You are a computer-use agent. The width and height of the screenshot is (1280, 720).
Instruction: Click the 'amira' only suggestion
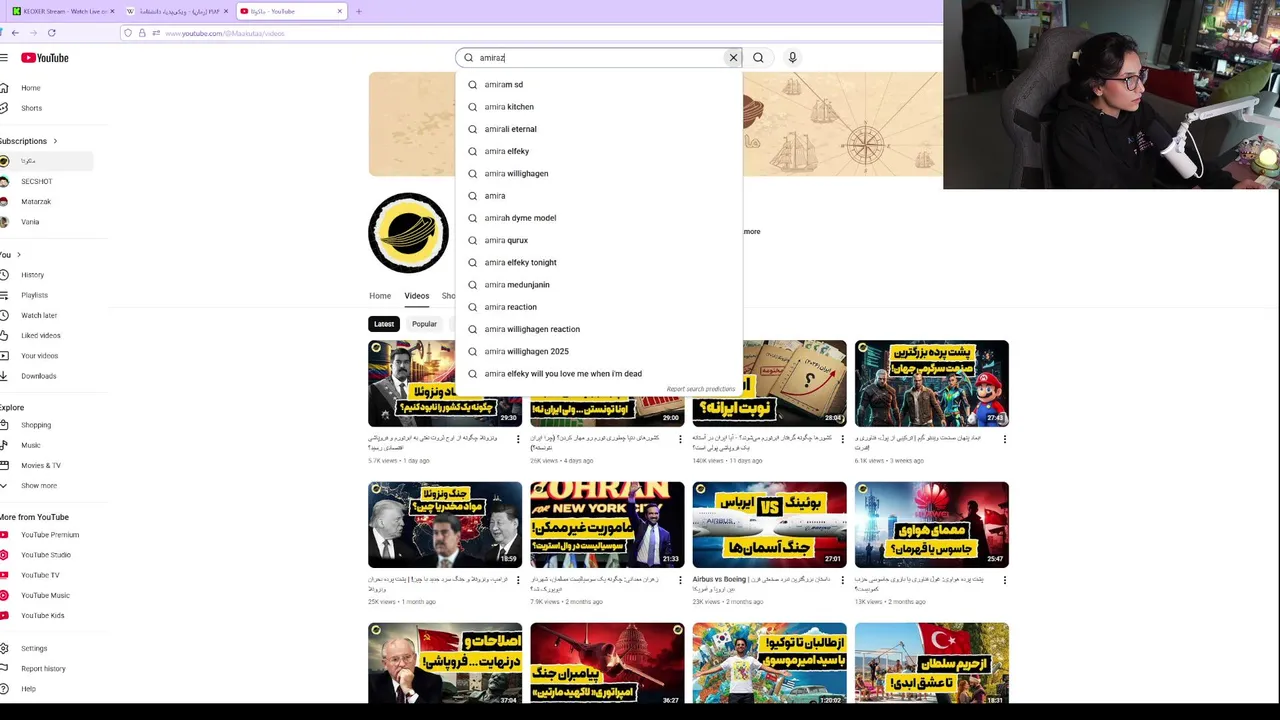pyautogui.click(x=599, y=196)
